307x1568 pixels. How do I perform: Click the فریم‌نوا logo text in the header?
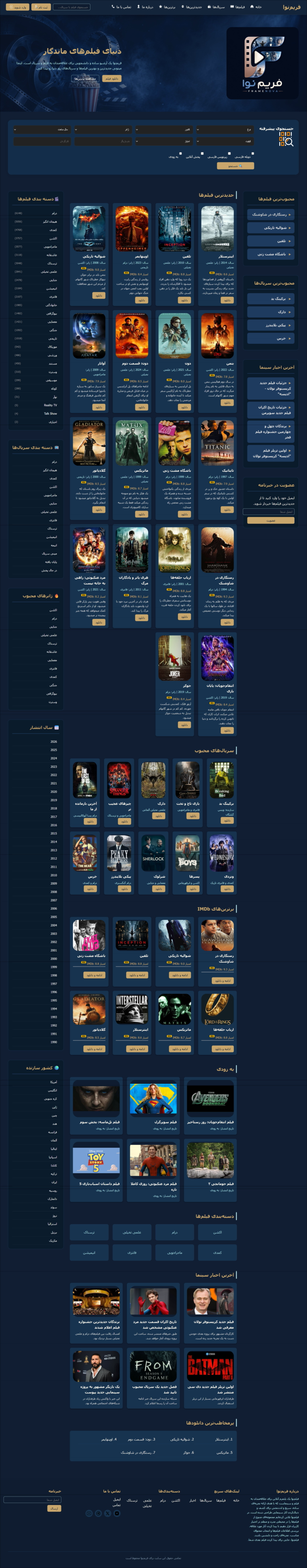pos(292,7)
